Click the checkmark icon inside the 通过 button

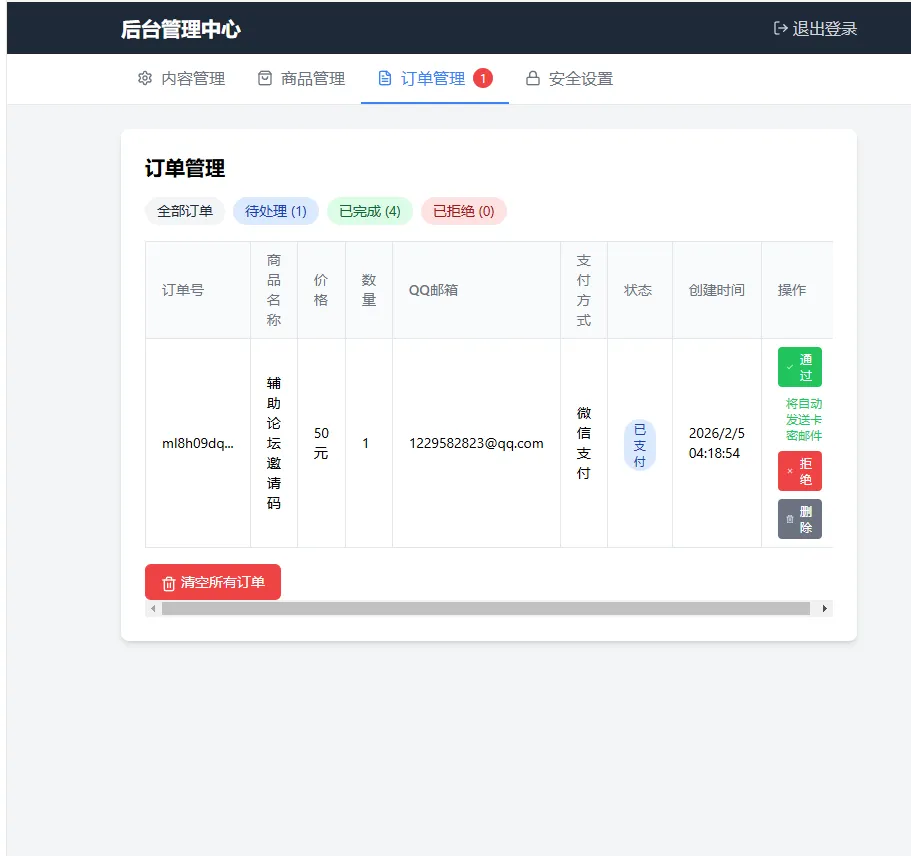[x=789, y=368]
